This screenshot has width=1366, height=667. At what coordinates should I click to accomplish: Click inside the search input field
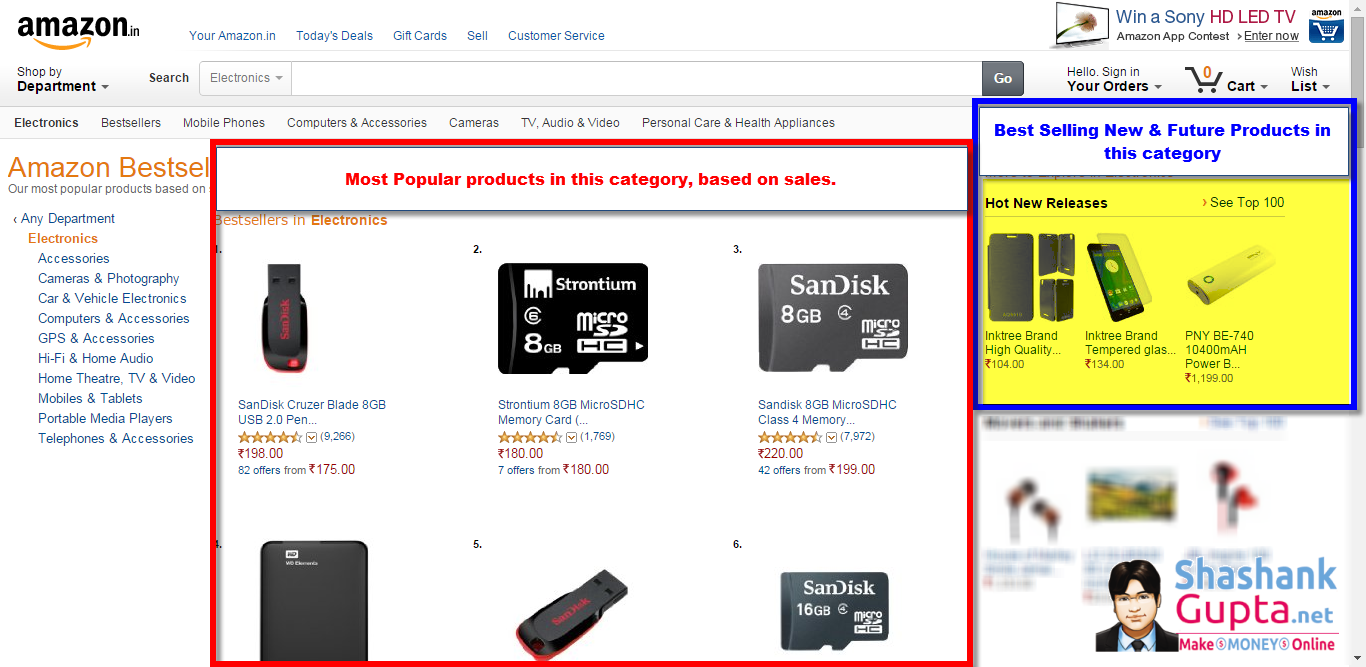click(x=637, y=78)
